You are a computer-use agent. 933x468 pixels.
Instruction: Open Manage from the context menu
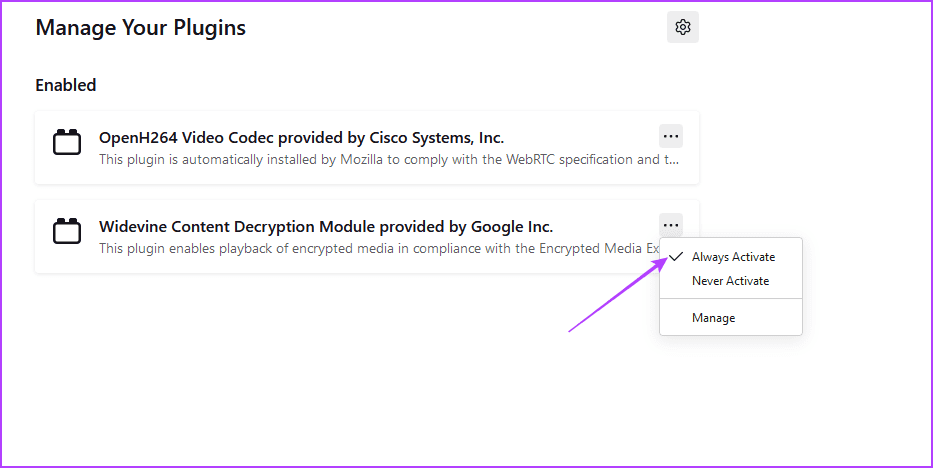tap(713, 318)
